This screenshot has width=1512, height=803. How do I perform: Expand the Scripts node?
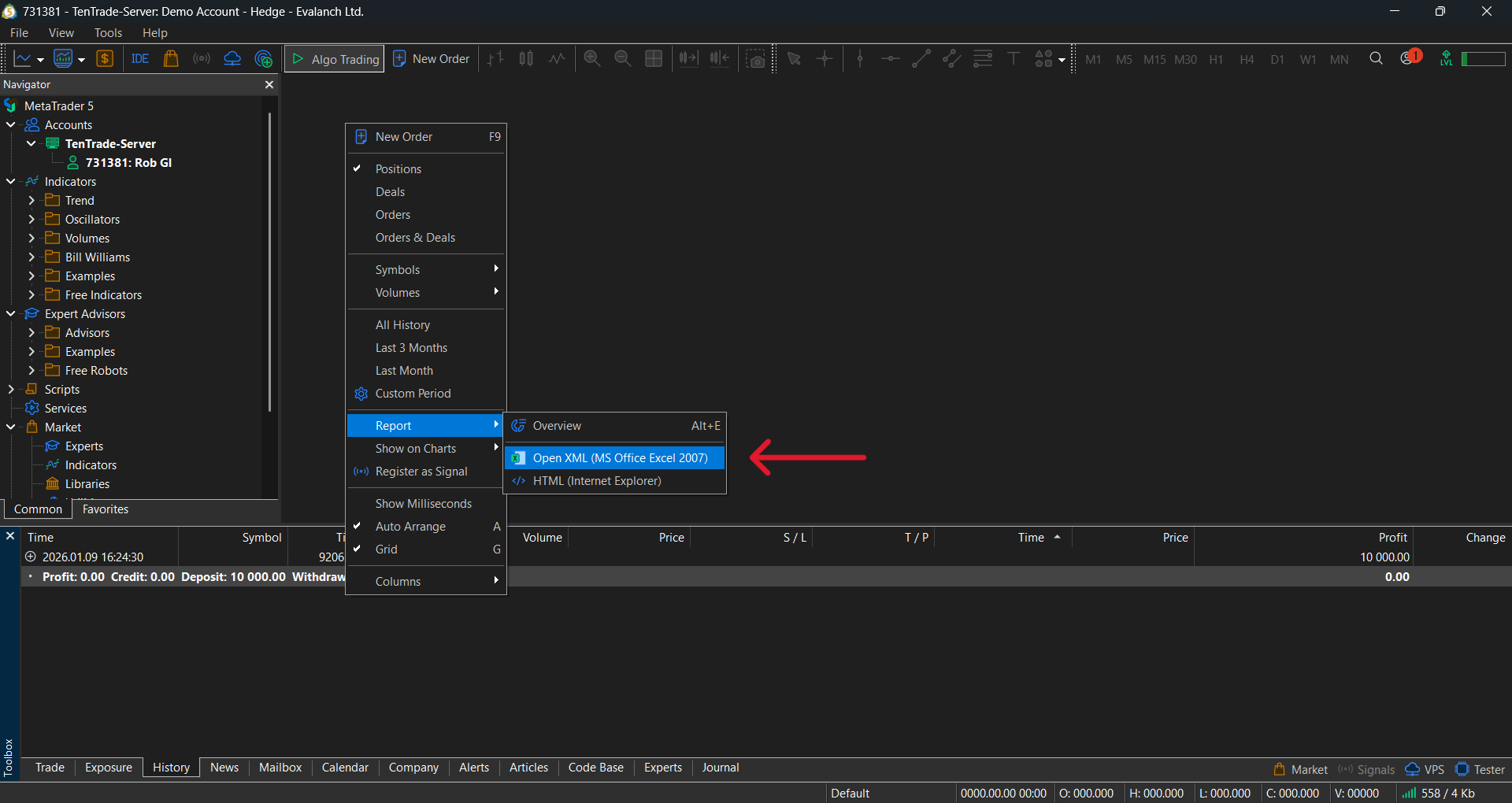pyautogui.click(x=11, y=390)
